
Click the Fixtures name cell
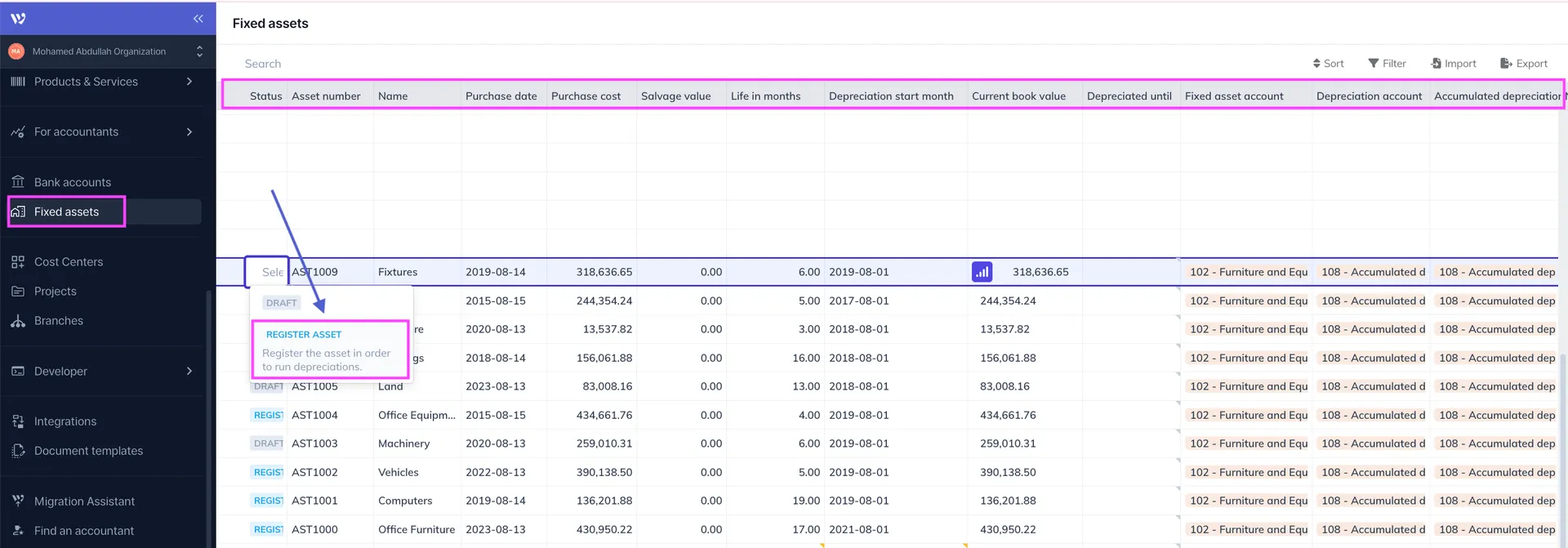[x=417, y=272]
